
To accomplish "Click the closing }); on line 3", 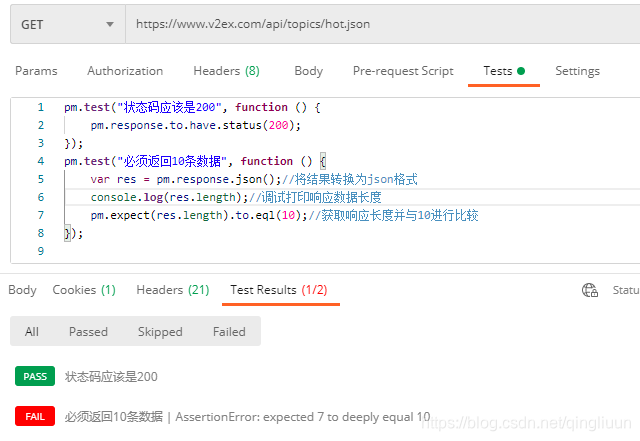I will click(x=73, y=143).
